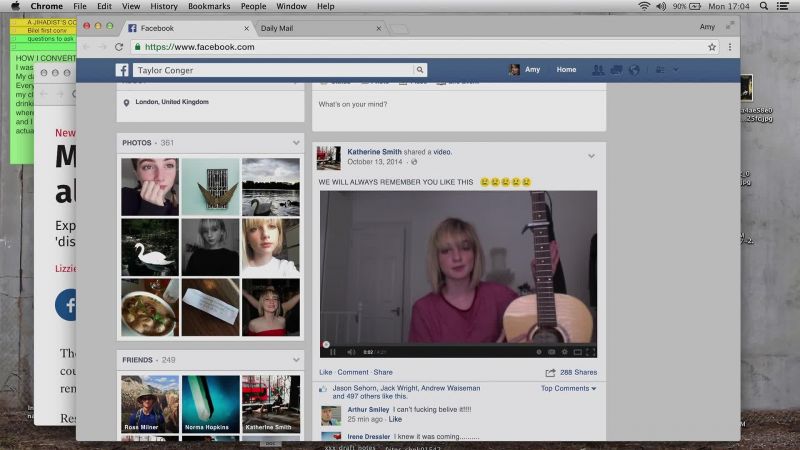Click the Facebook logo icon

[x=122, y=70]
